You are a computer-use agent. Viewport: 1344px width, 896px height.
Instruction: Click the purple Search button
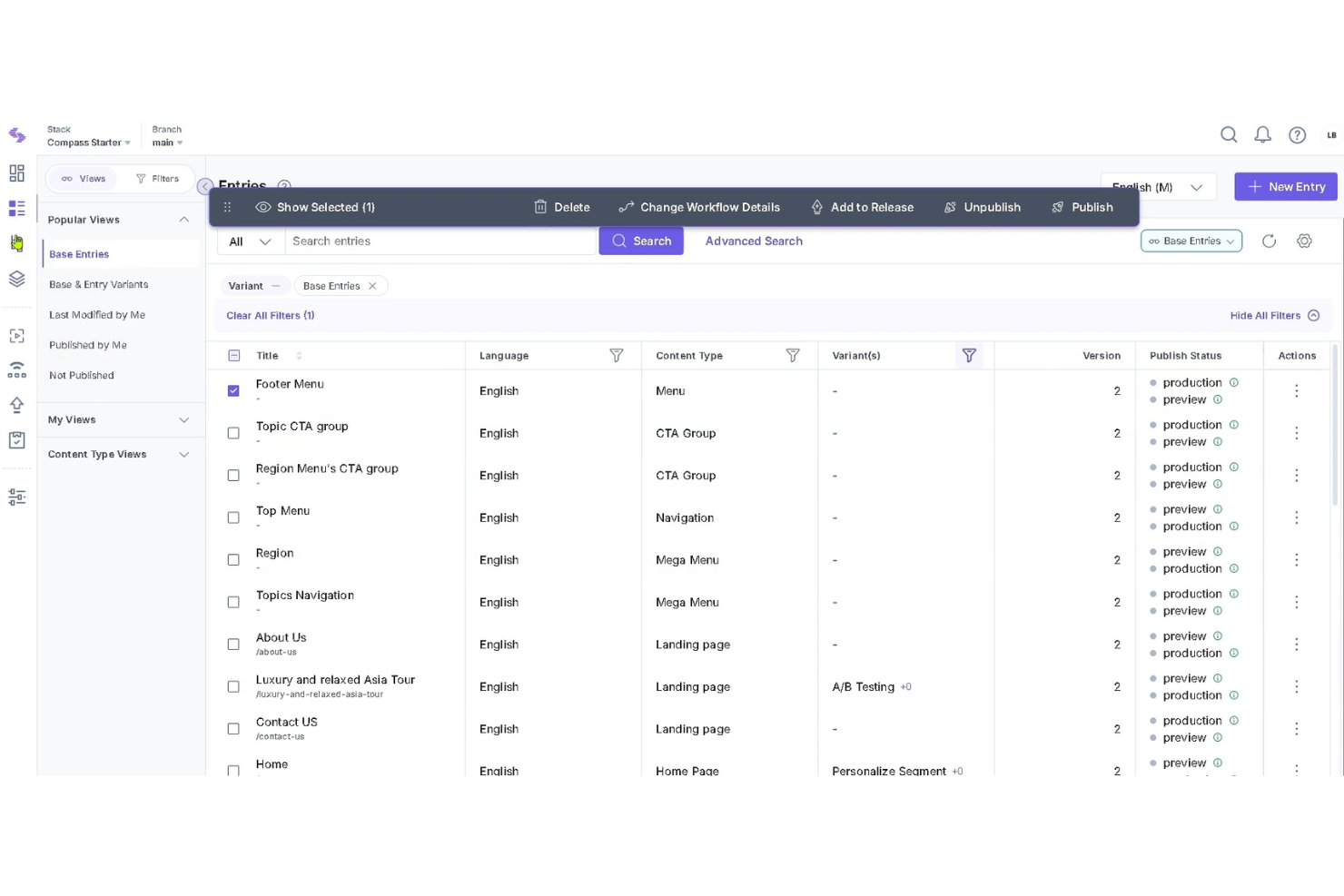[641, 241]
